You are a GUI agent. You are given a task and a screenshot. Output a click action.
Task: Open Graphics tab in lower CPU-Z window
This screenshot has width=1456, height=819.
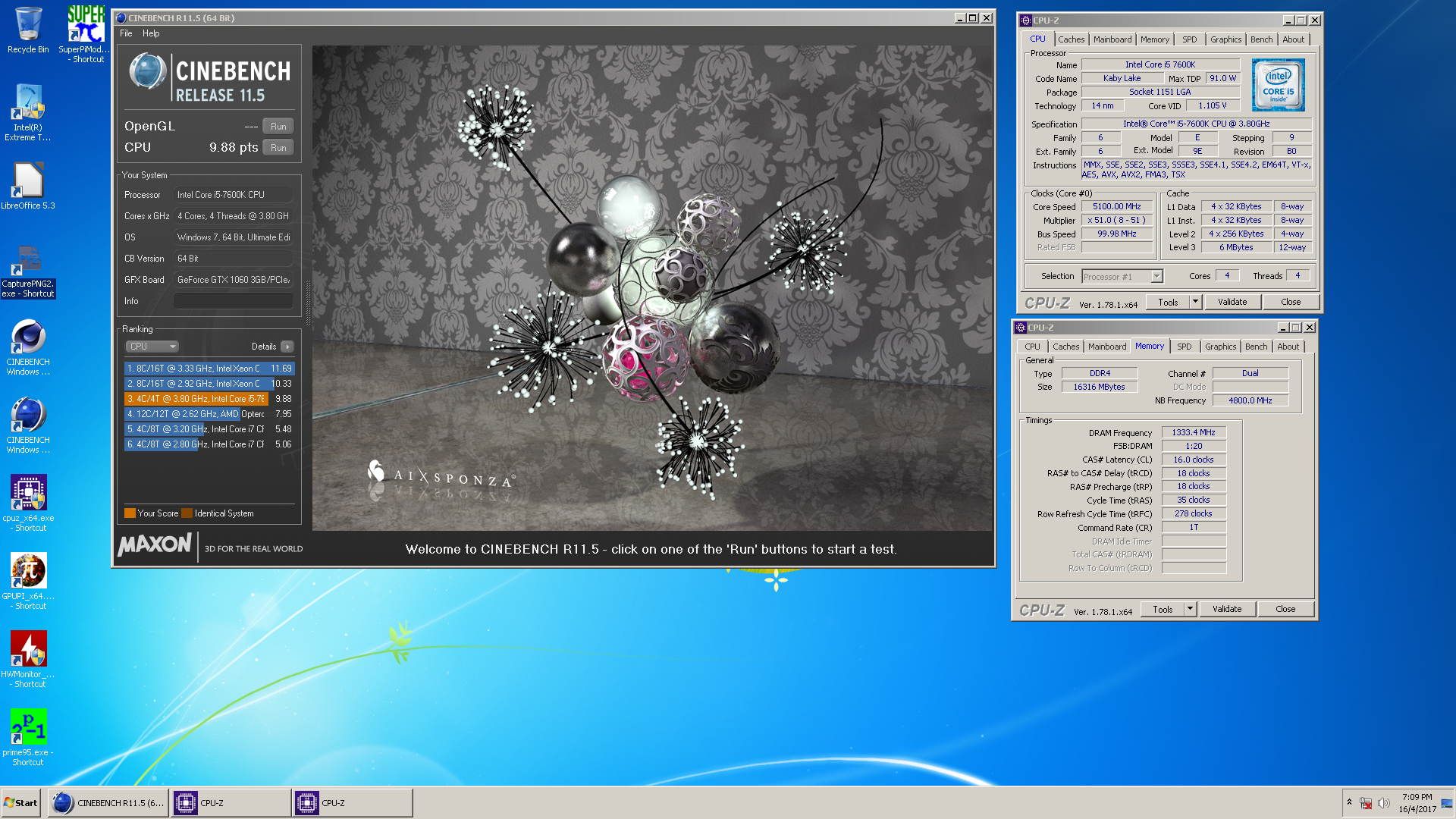[x=1221, y=347]
